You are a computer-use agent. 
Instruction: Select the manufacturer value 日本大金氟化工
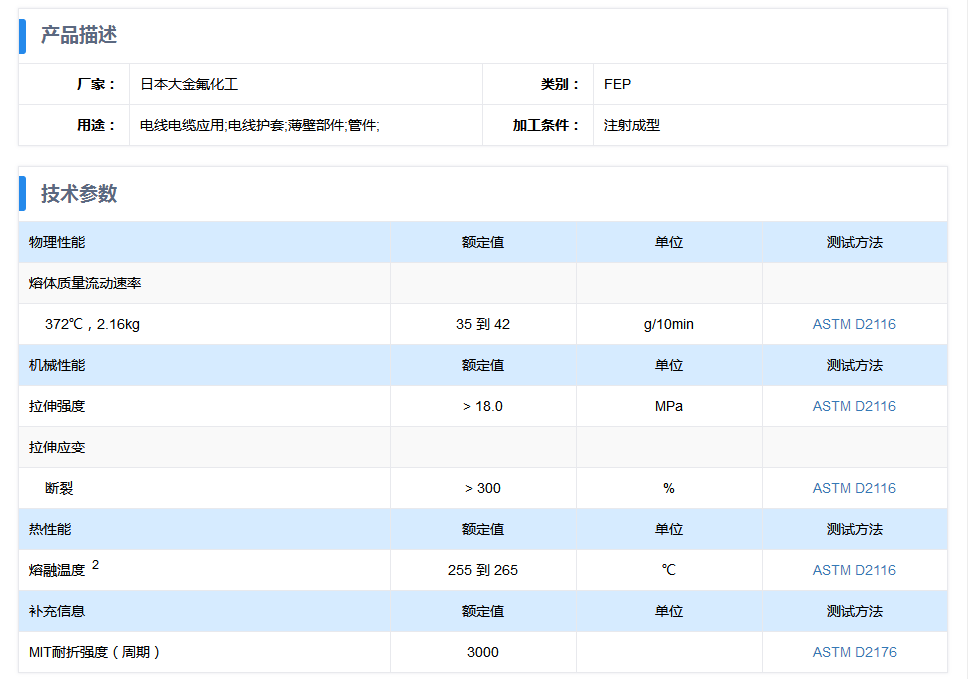[189, 85]
